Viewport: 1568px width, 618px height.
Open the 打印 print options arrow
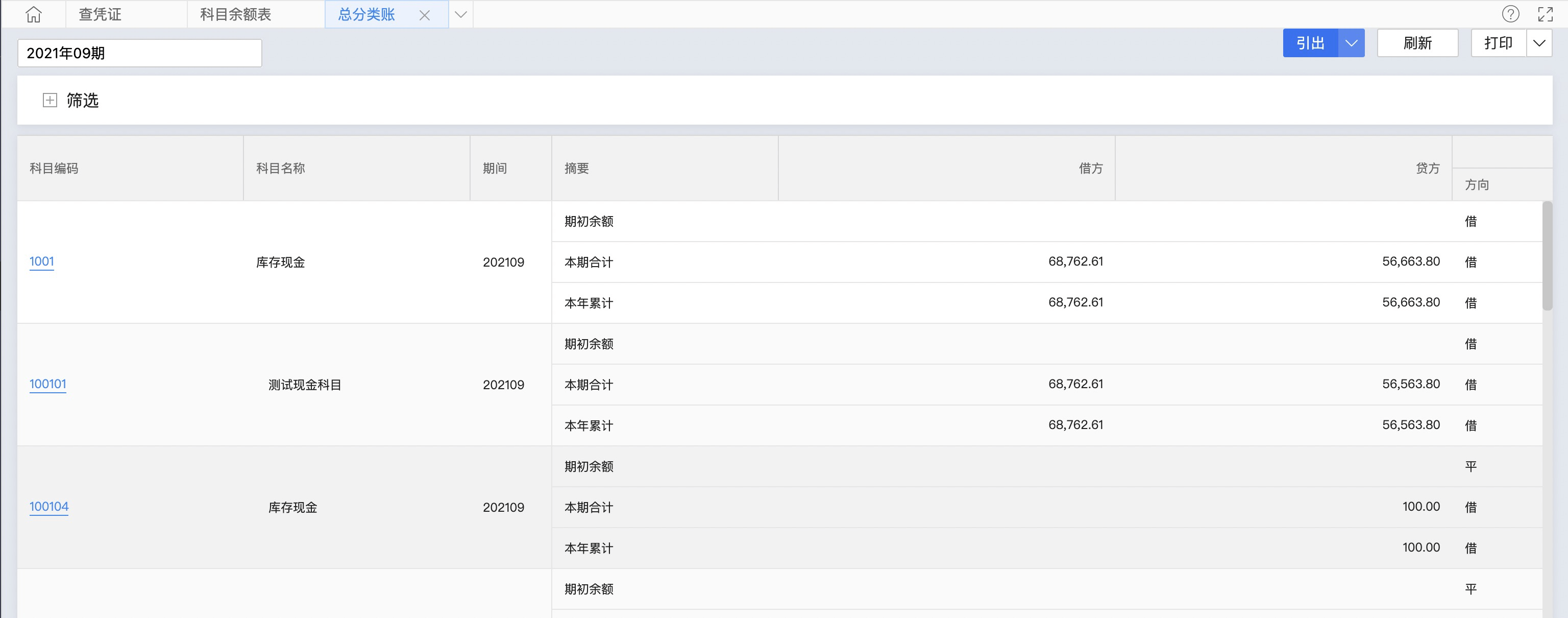[1539, 43]
